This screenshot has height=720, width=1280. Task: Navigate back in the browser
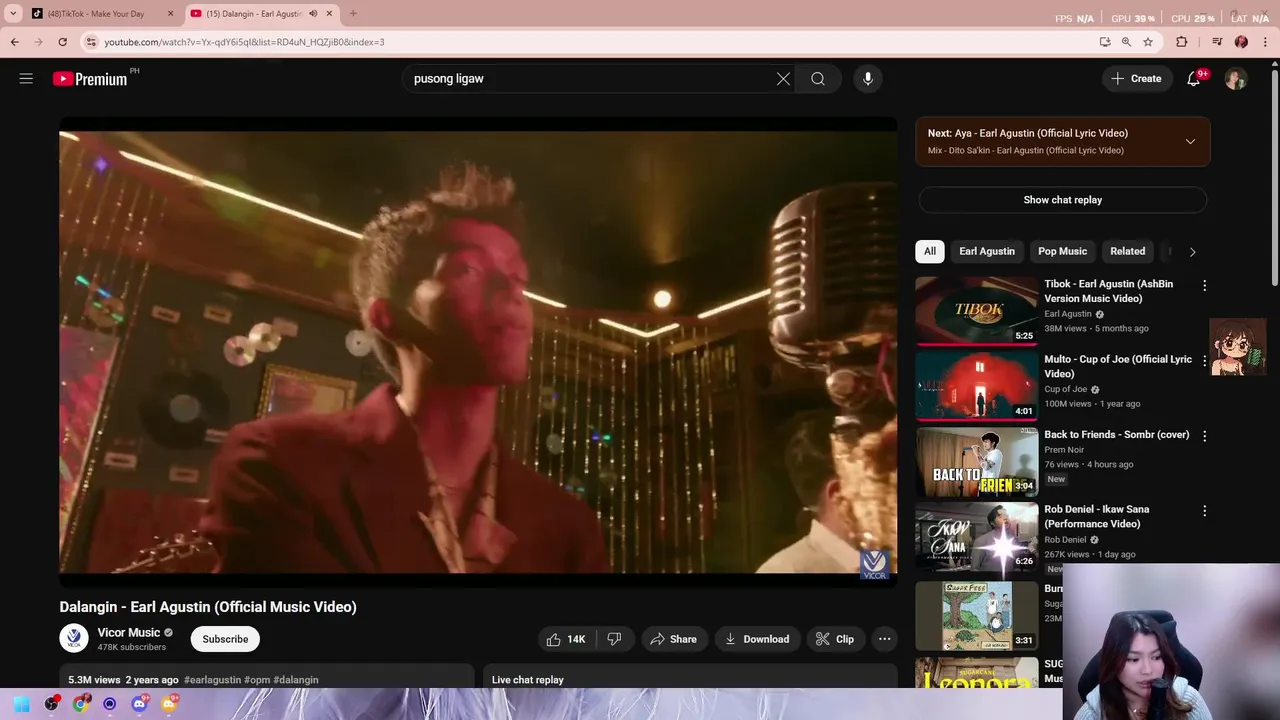click(x=15, y=42)
